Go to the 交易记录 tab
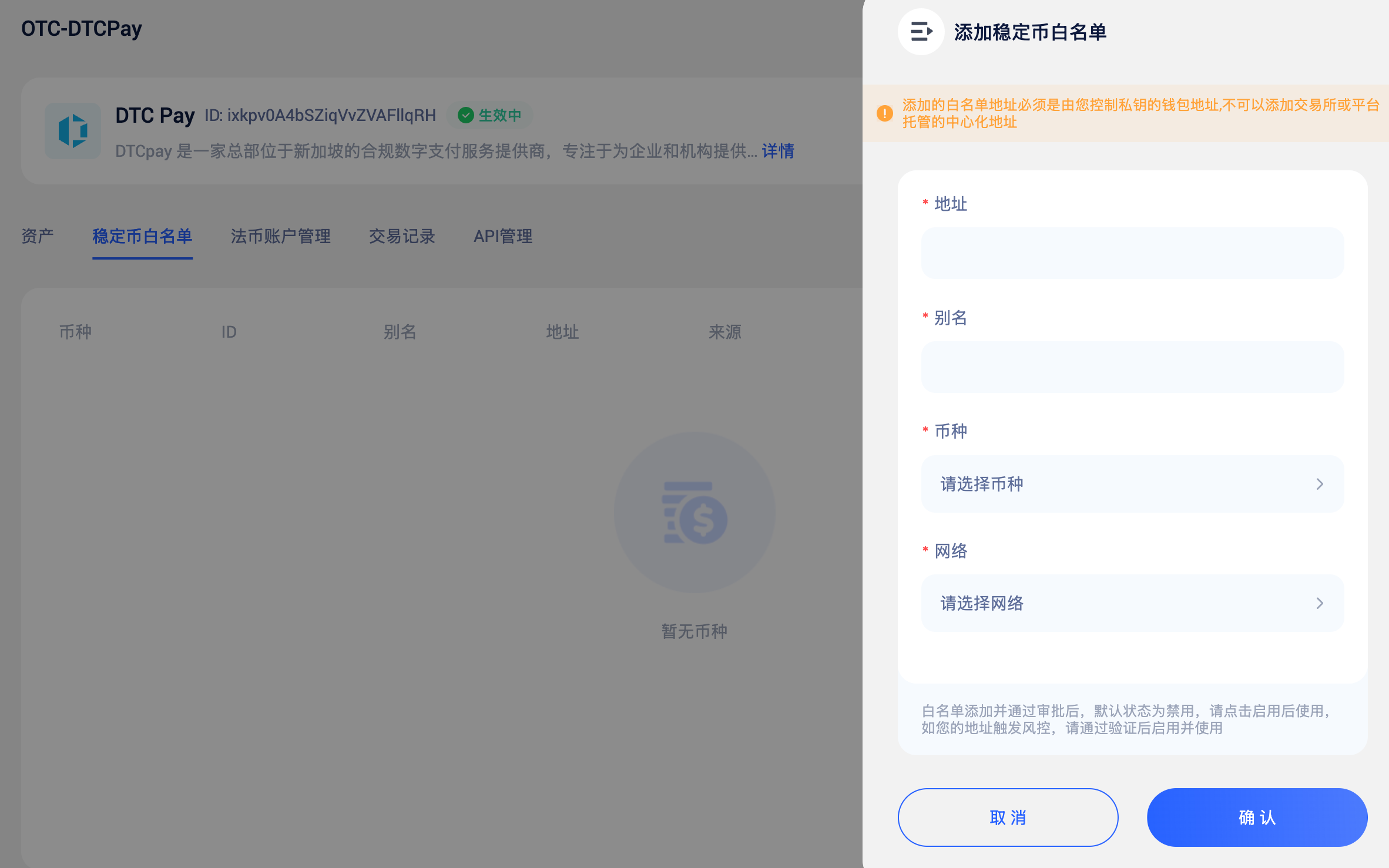 (402, 236)
